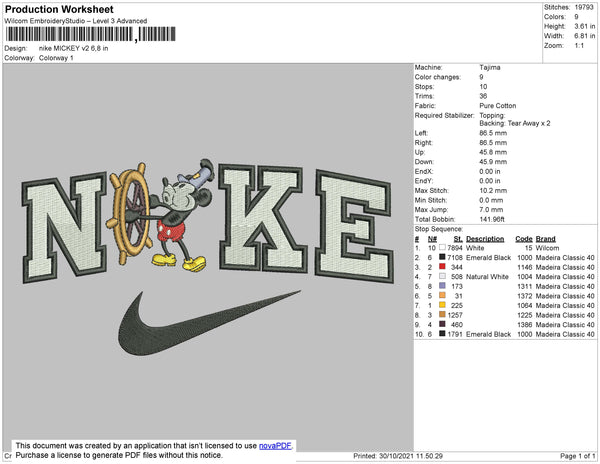Image resolution: width=600 pixels, height=464 pixels.
Task: Click the 'Required Stabilizer:' label
Action: (445, 115)
